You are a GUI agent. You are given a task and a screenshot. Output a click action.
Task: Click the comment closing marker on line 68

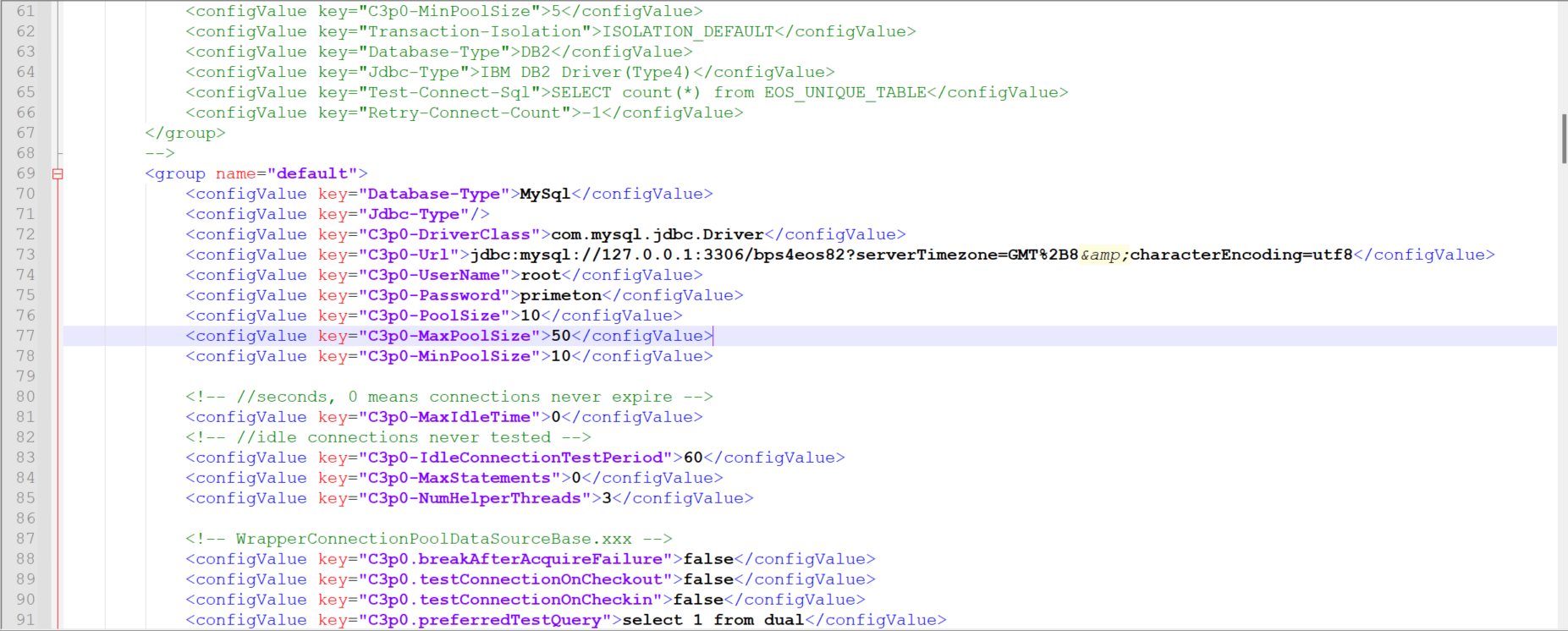point(159,153)
